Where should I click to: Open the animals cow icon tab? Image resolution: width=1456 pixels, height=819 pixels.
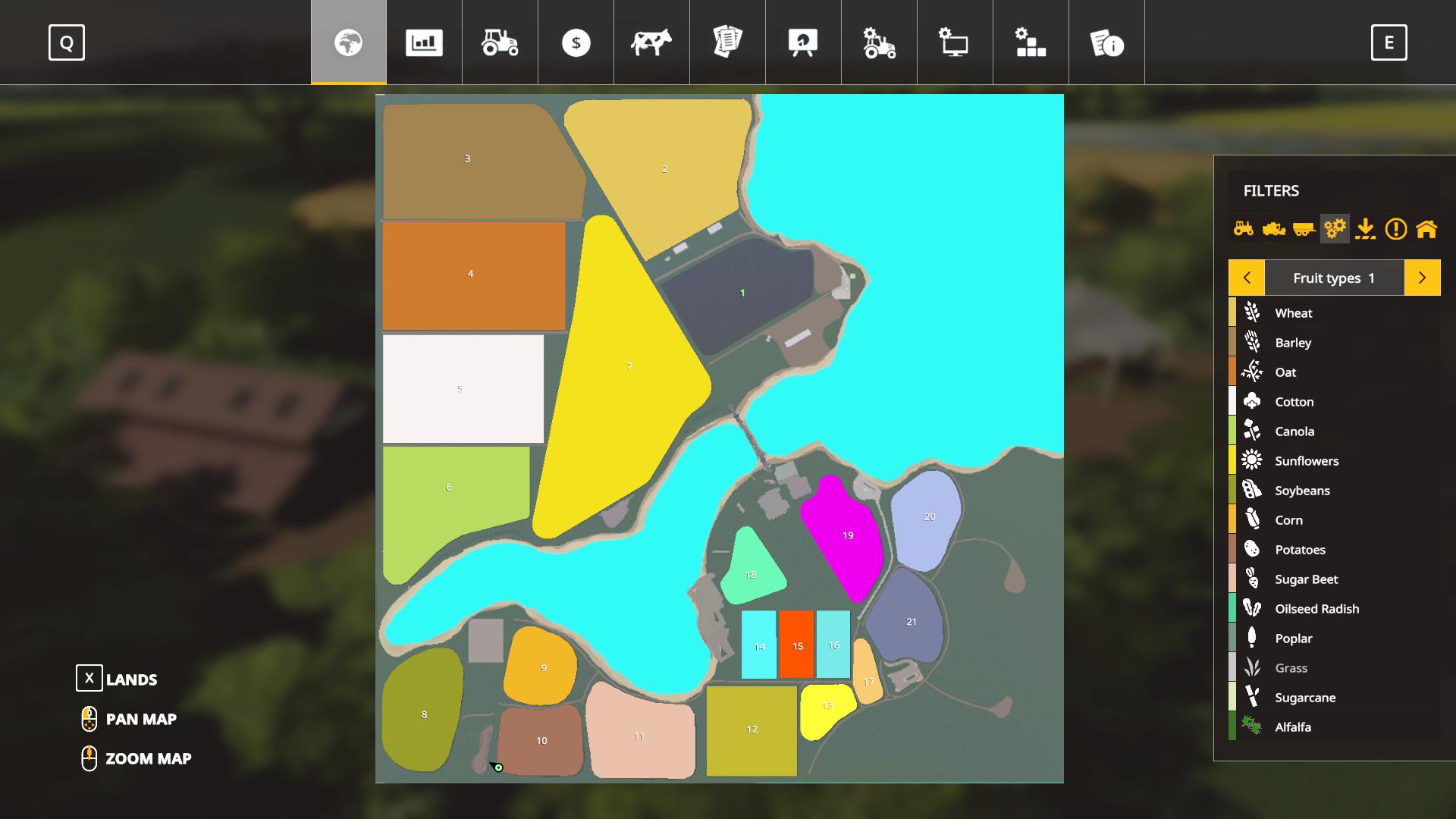(651, 42)
